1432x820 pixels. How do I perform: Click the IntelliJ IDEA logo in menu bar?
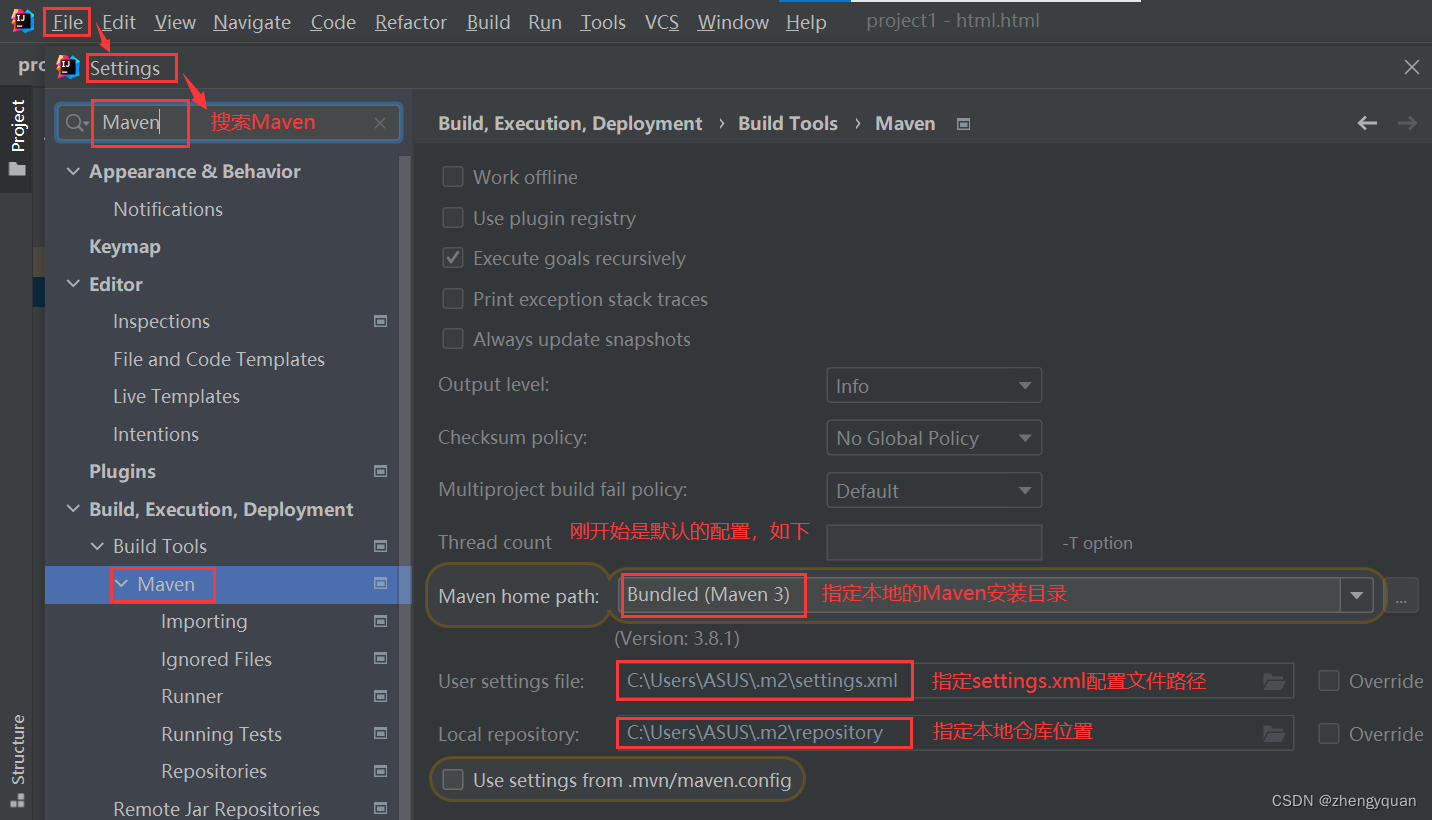coord(22,21)
